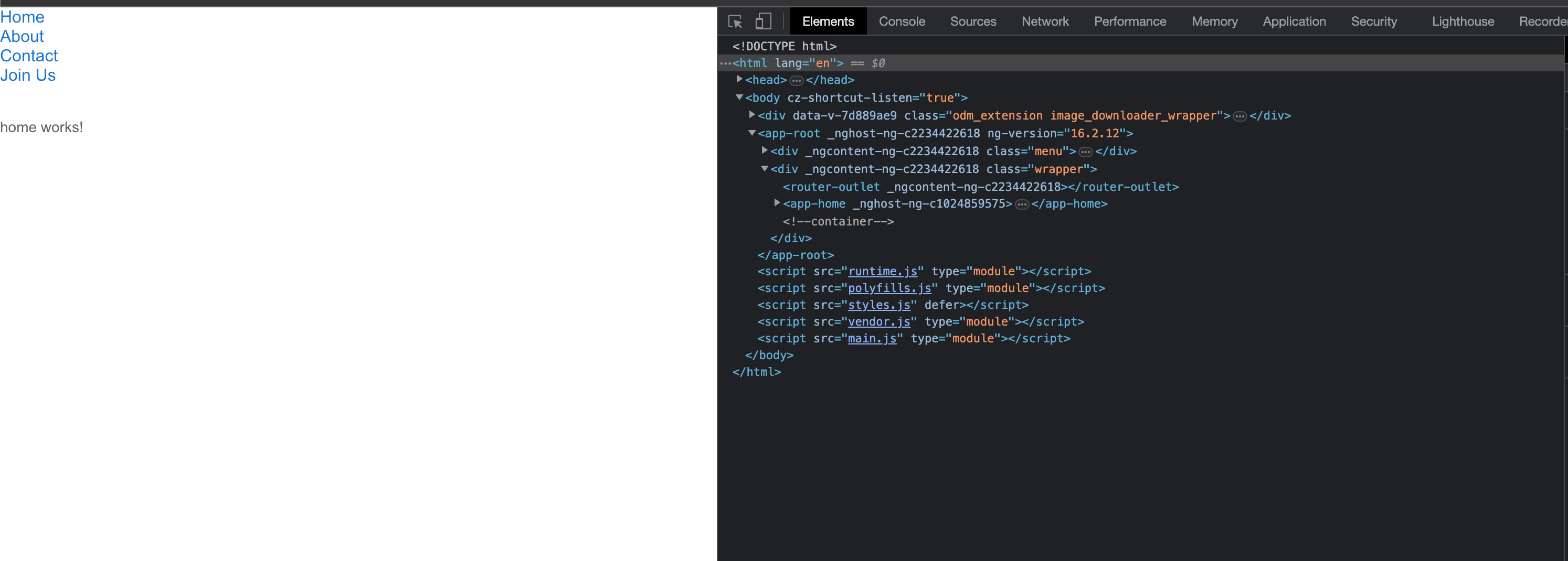This screenshot has width=1568, height=561.
Task: Select the closing </body> tag row
Action: pyautogui.click(x=769, y=355)
